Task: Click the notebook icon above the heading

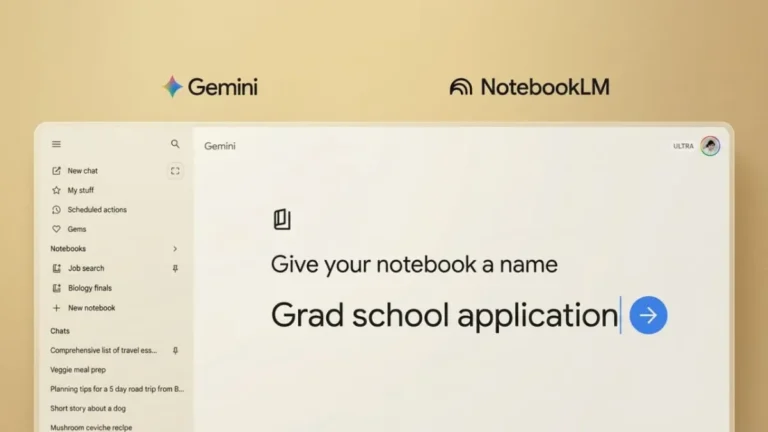Action: pos(282,219)
